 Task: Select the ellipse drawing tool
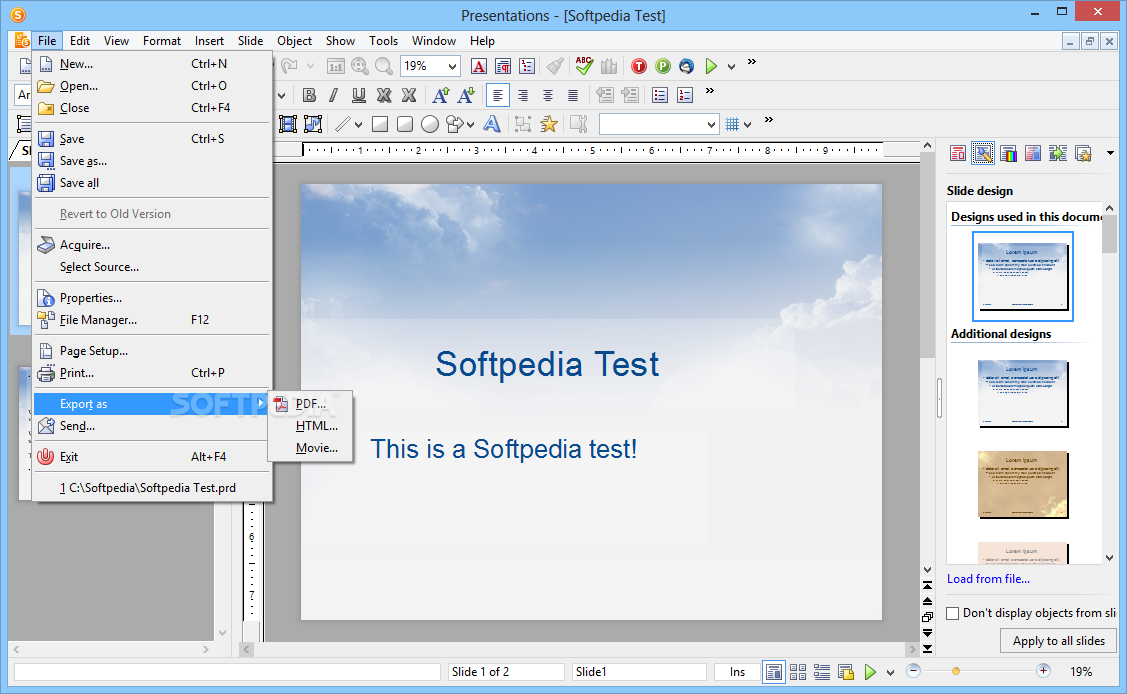coord(430,124)
